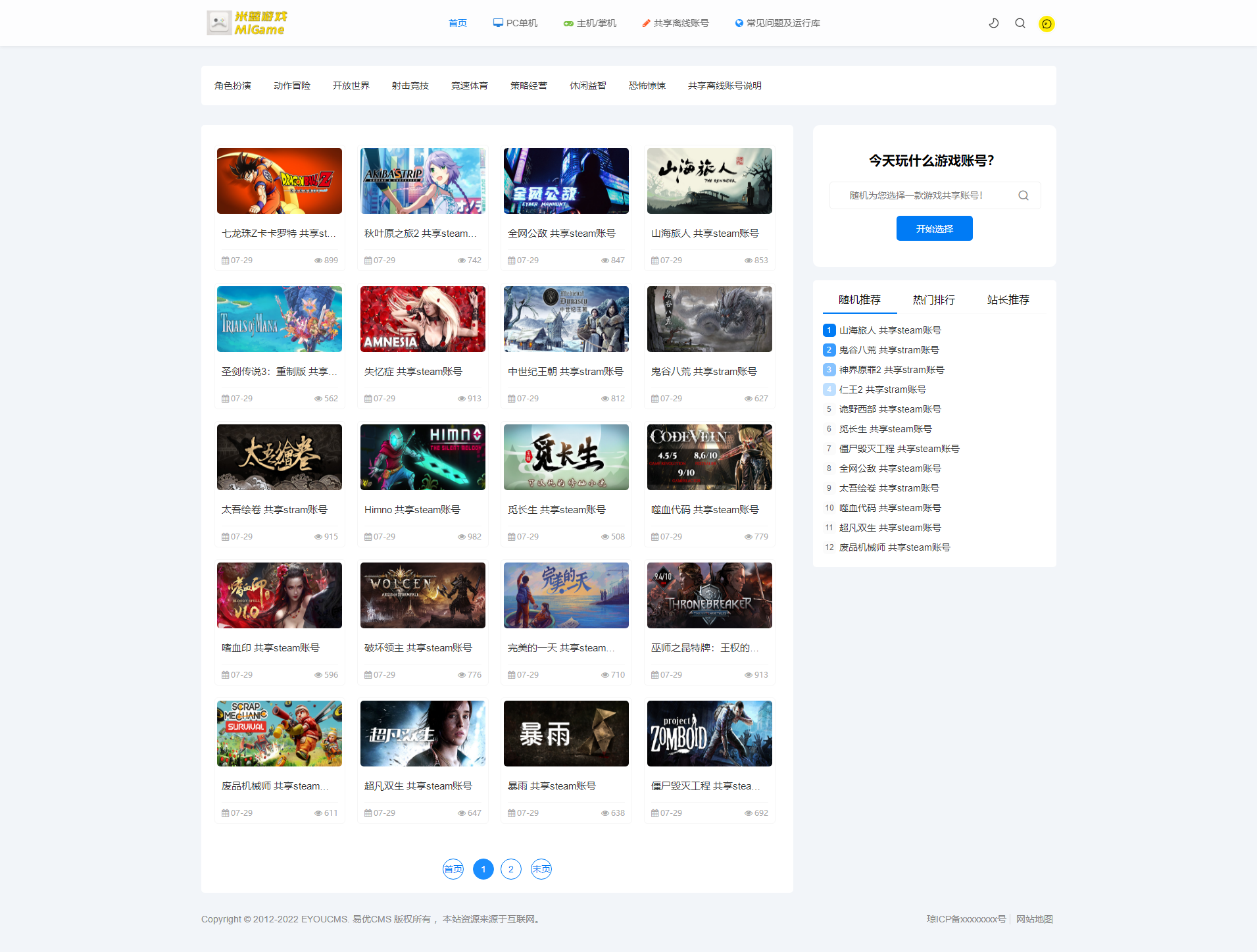
Task: Open Medieval Dynasty thumbnail
Action: point(566,319)
